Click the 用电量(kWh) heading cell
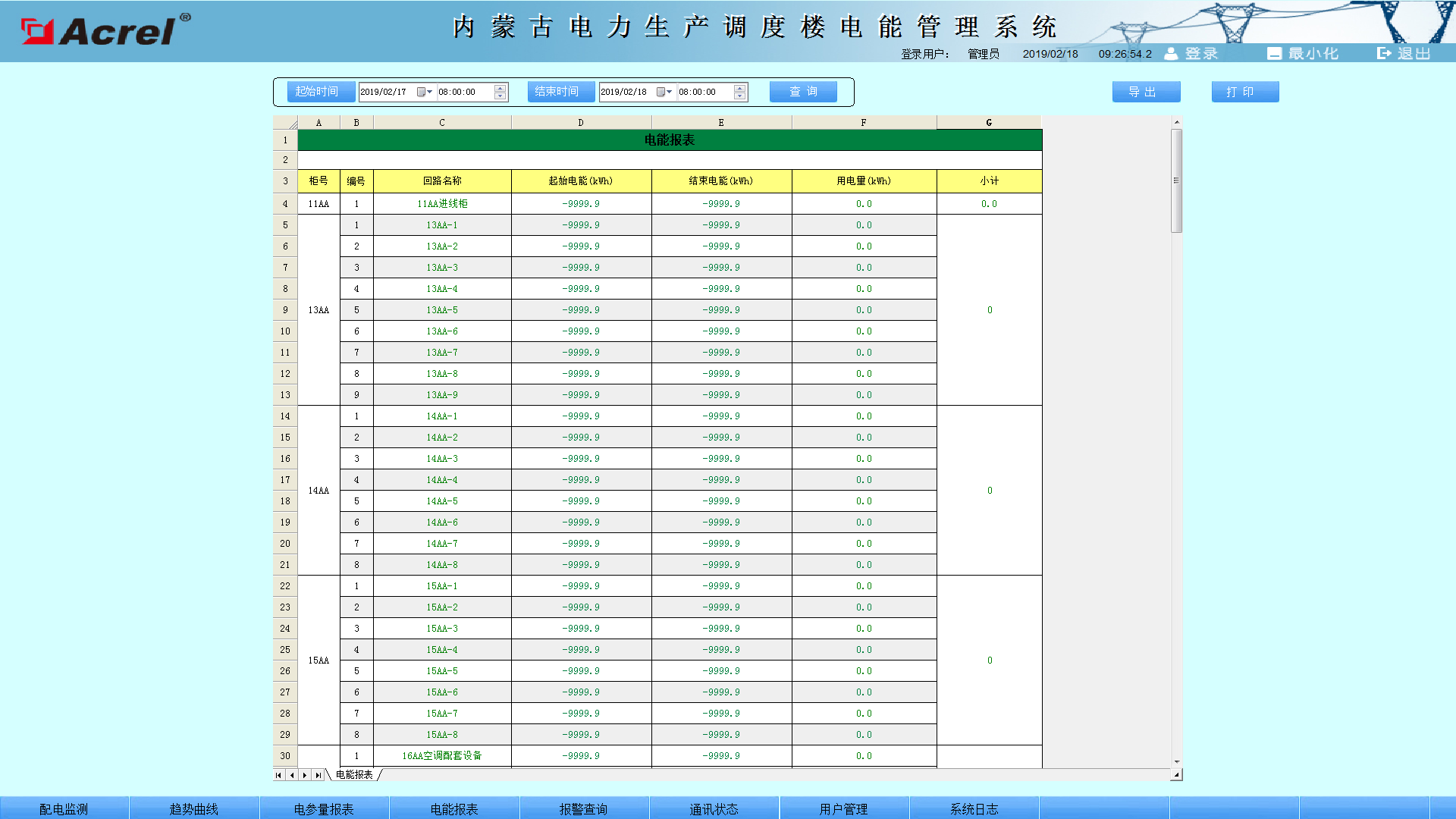Image resolution: width=1456 pixels, height=819 pixels. pos(864,181)
